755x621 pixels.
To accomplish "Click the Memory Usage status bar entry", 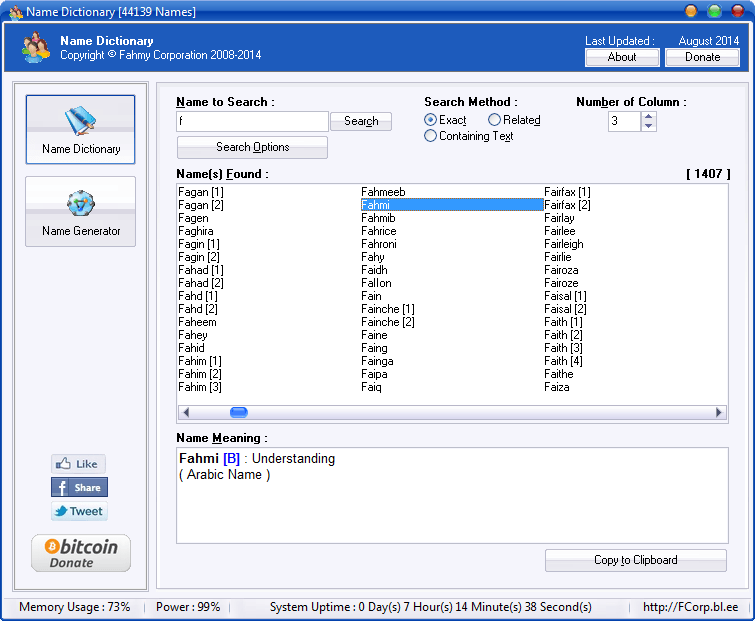I will tap(75, 607).
